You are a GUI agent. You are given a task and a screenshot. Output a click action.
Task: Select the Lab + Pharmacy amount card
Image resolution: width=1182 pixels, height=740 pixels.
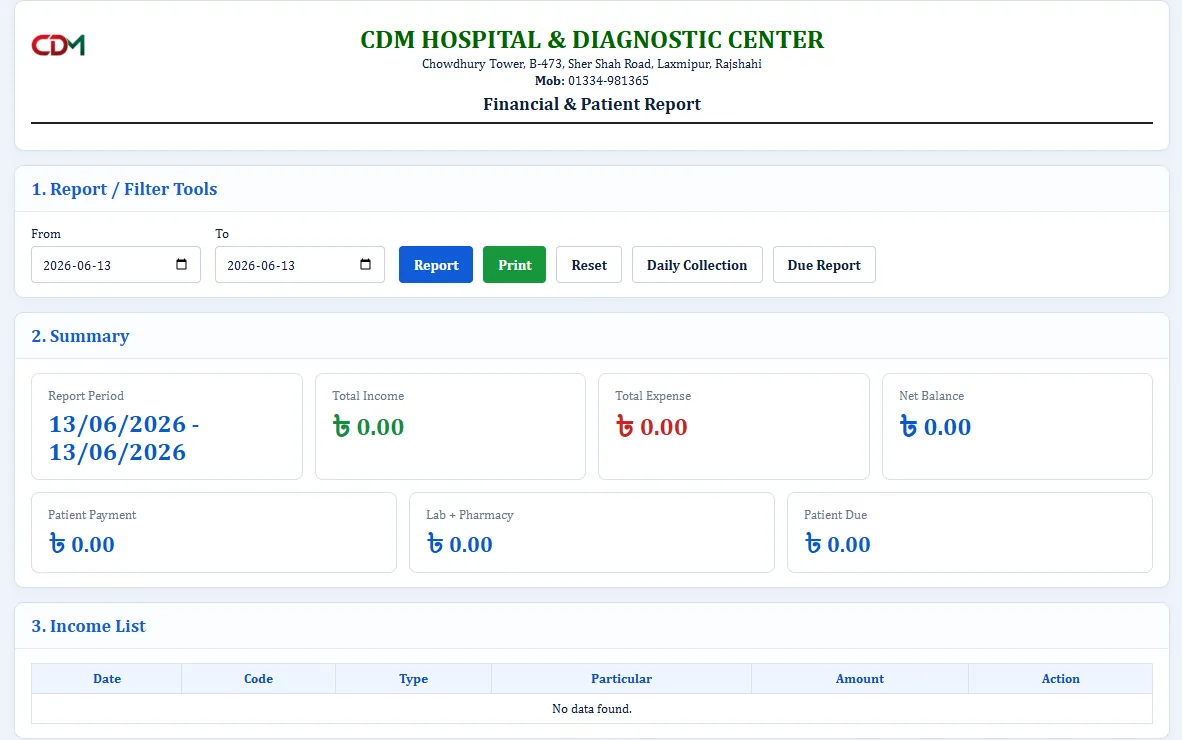[592, 533]
